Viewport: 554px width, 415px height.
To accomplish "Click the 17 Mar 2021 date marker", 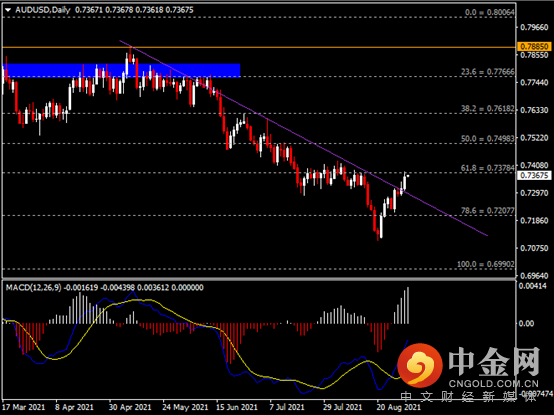I will pos(24,407).
